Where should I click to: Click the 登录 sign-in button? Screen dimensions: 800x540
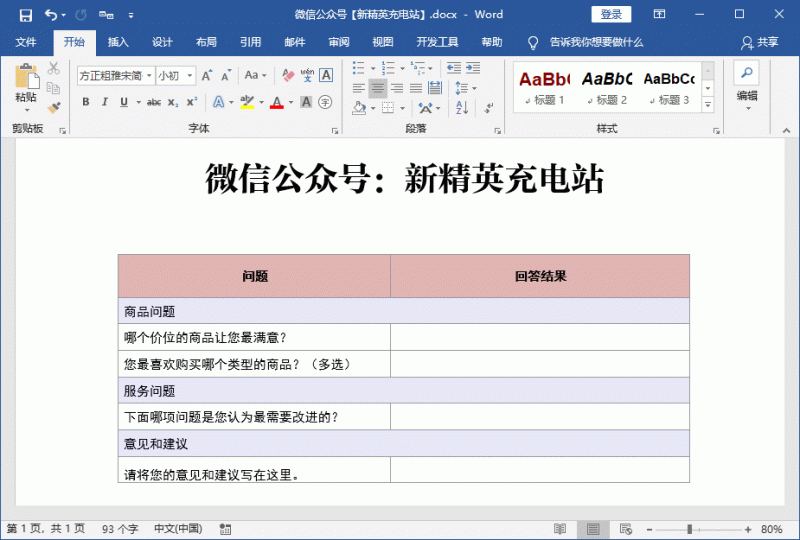point(611,14)
